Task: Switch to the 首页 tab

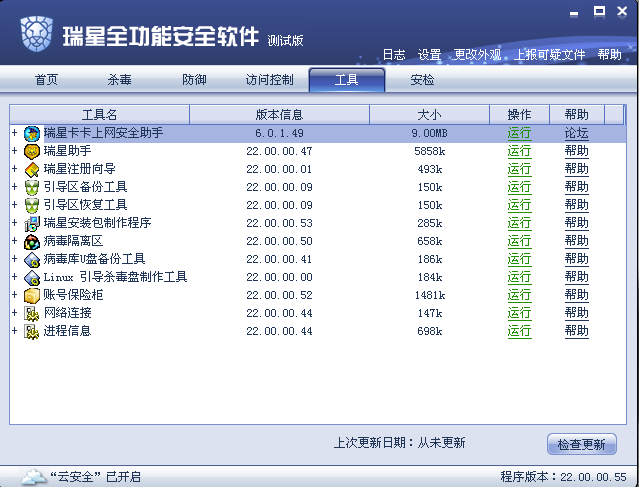Action: coord(46,80)
